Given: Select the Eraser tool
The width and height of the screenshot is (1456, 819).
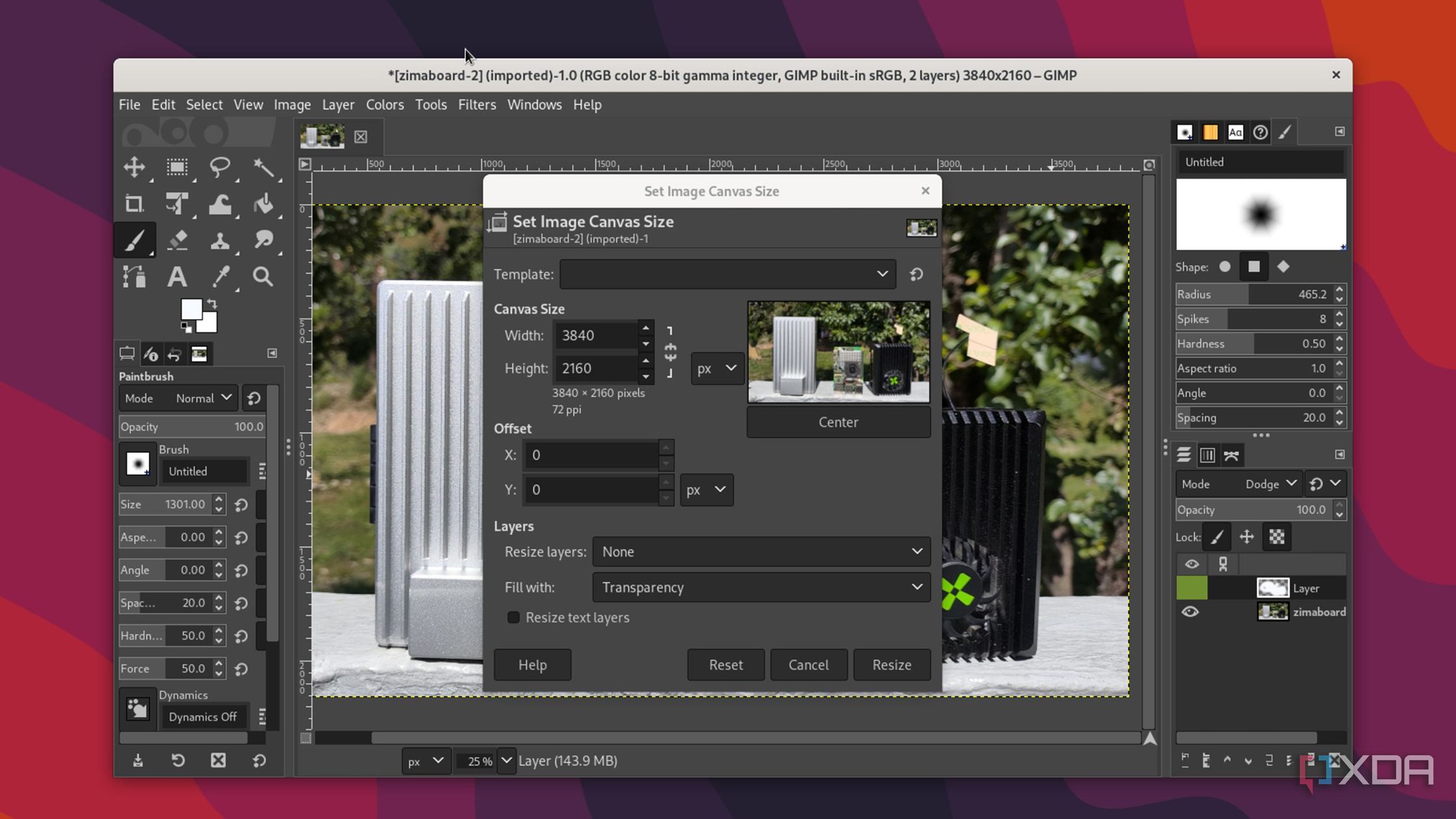Looking at the screenshot, I should 177,240.
